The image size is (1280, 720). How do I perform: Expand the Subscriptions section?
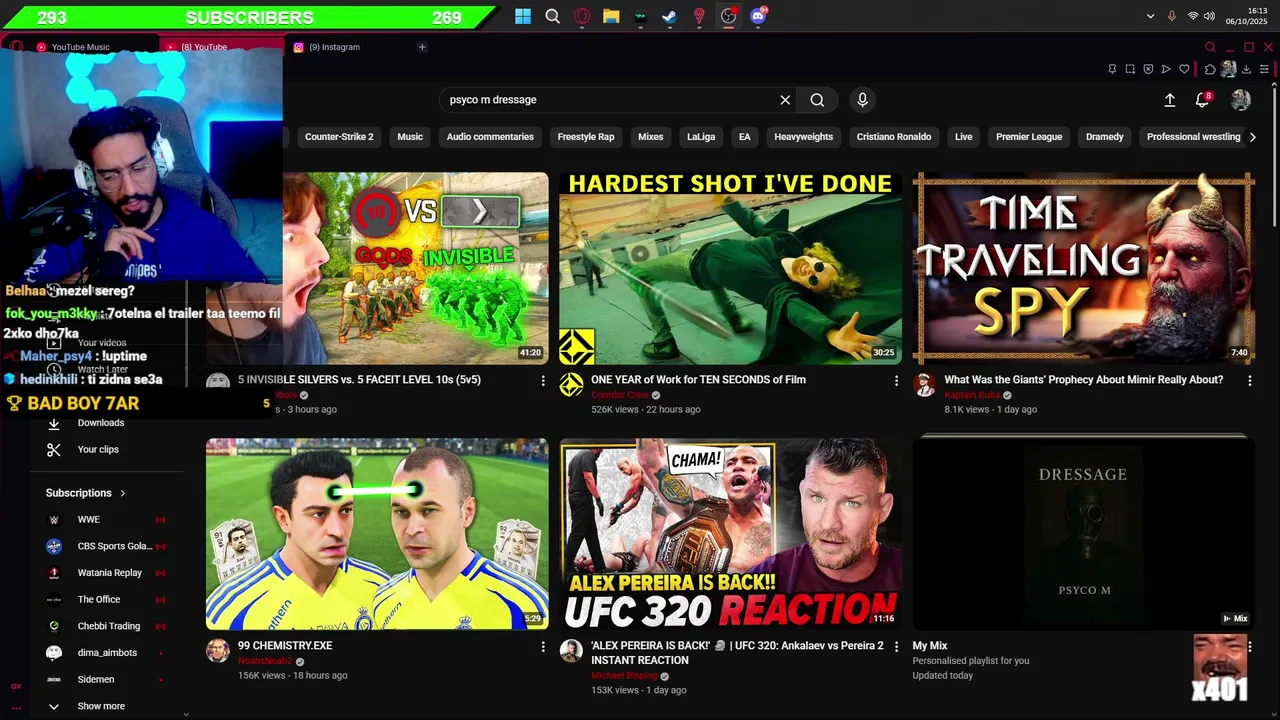tap(86, 493)
